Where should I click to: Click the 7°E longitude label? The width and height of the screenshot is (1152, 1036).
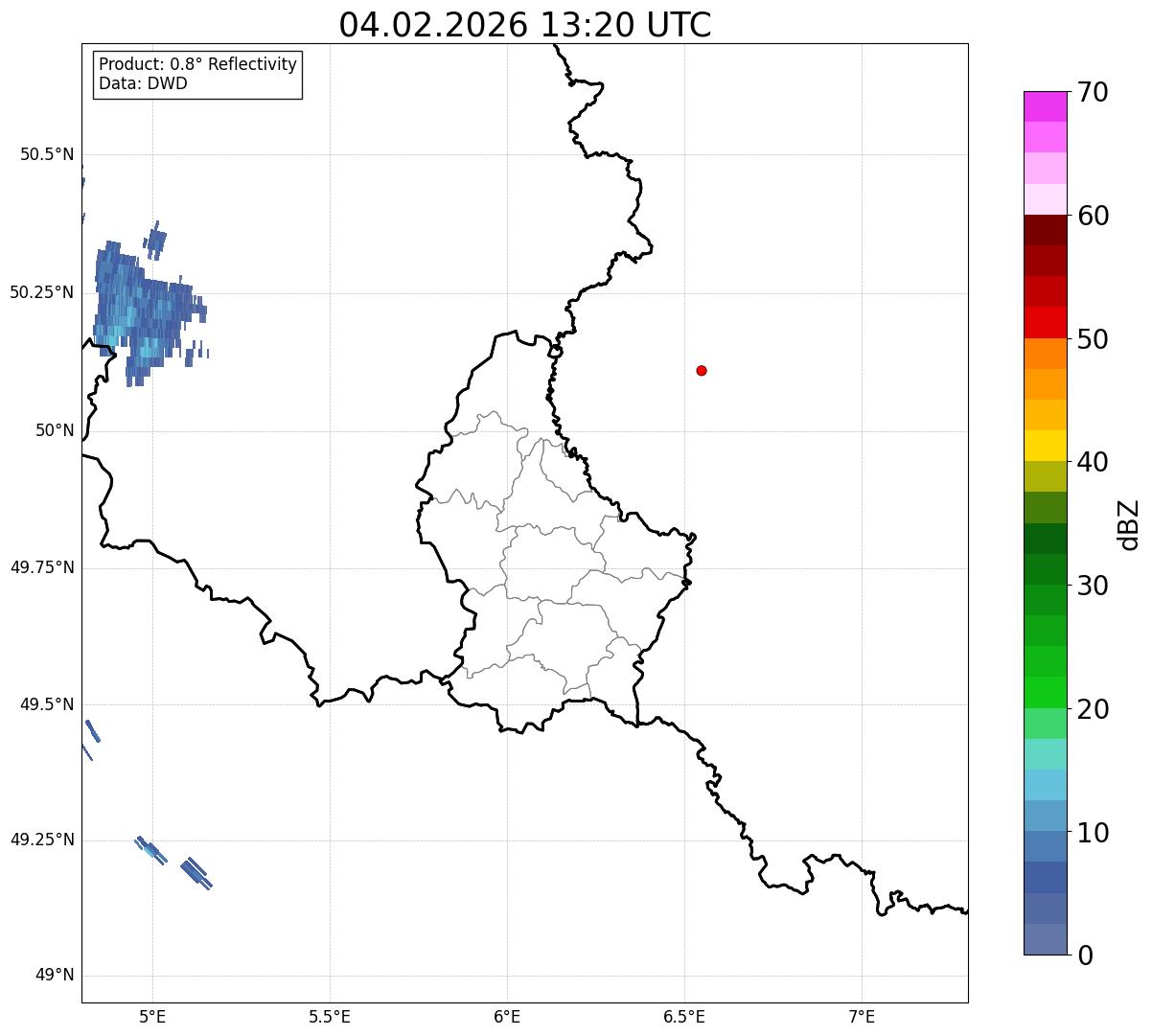click(x=862, y=1017)
